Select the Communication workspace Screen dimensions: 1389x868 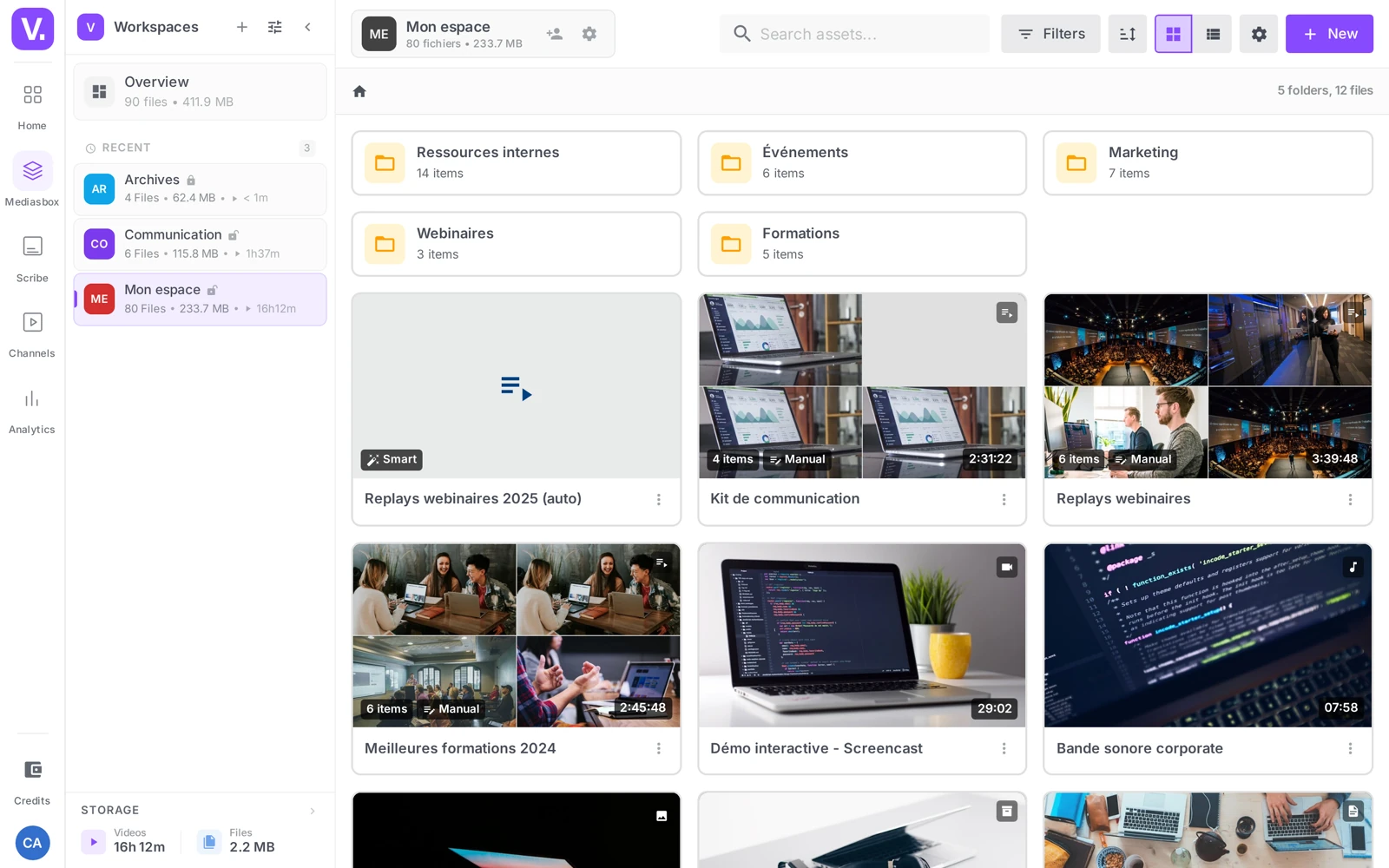point(201,244)
